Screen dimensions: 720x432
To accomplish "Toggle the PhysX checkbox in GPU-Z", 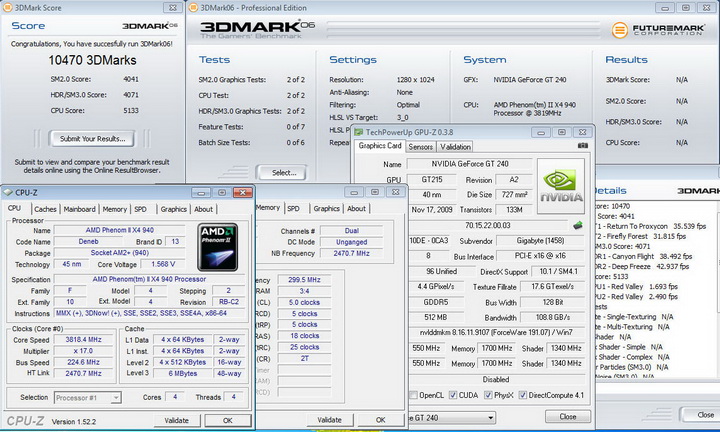I will 488,395.
